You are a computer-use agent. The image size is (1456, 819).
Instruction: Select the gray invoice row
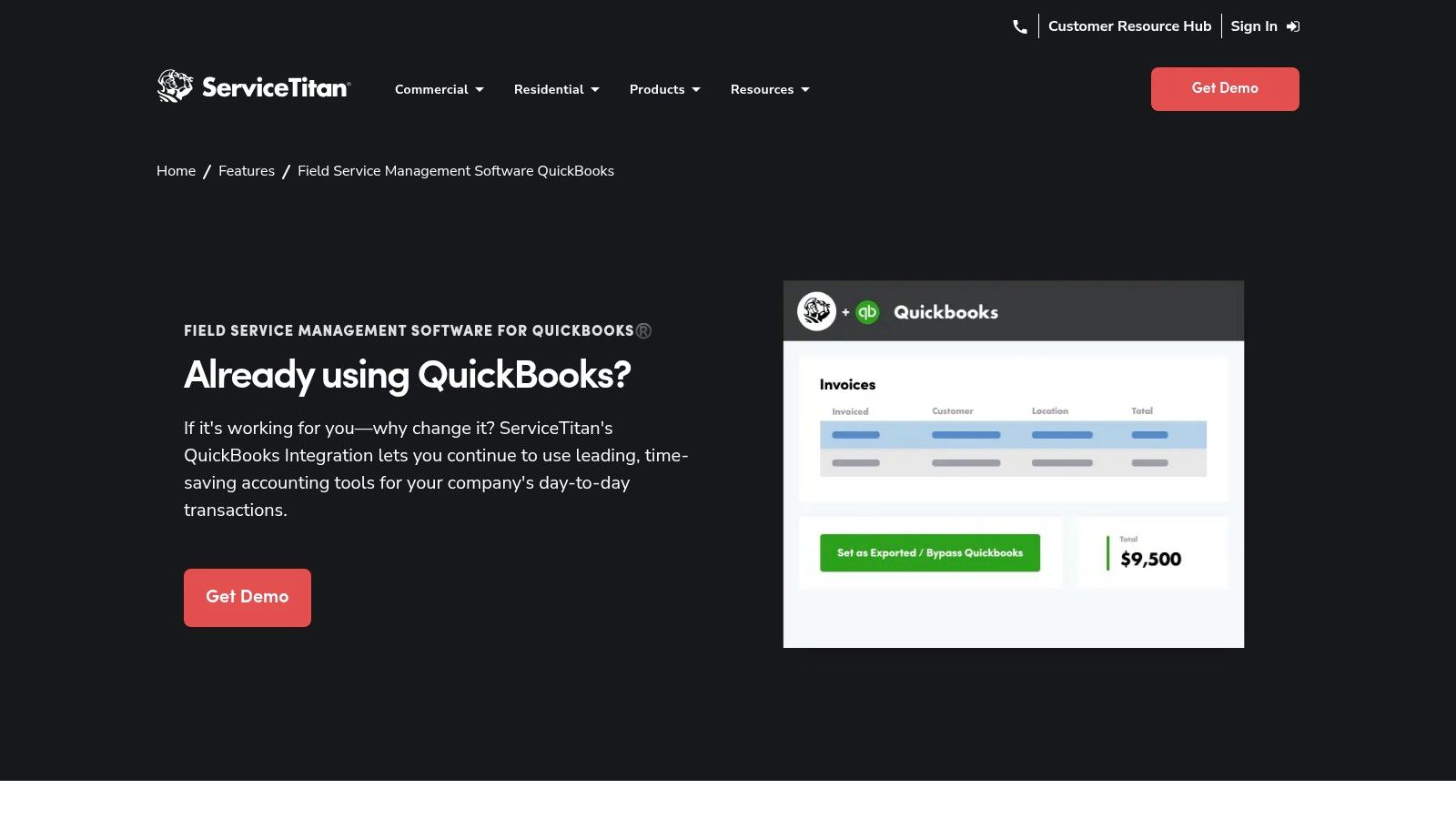point(1013,463)
